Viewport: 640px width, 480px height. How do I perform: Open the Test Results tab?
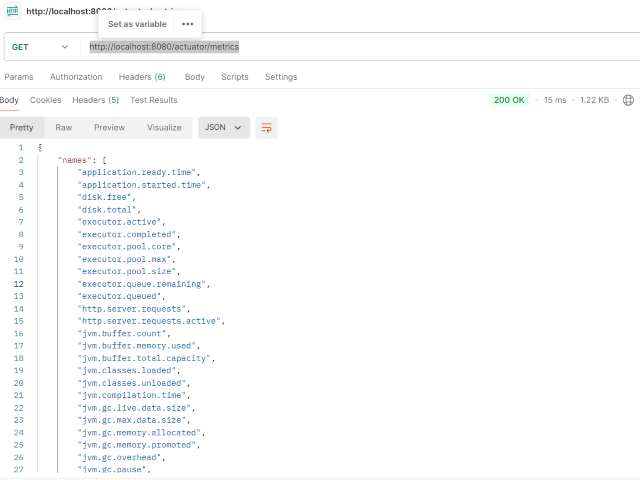153,100
